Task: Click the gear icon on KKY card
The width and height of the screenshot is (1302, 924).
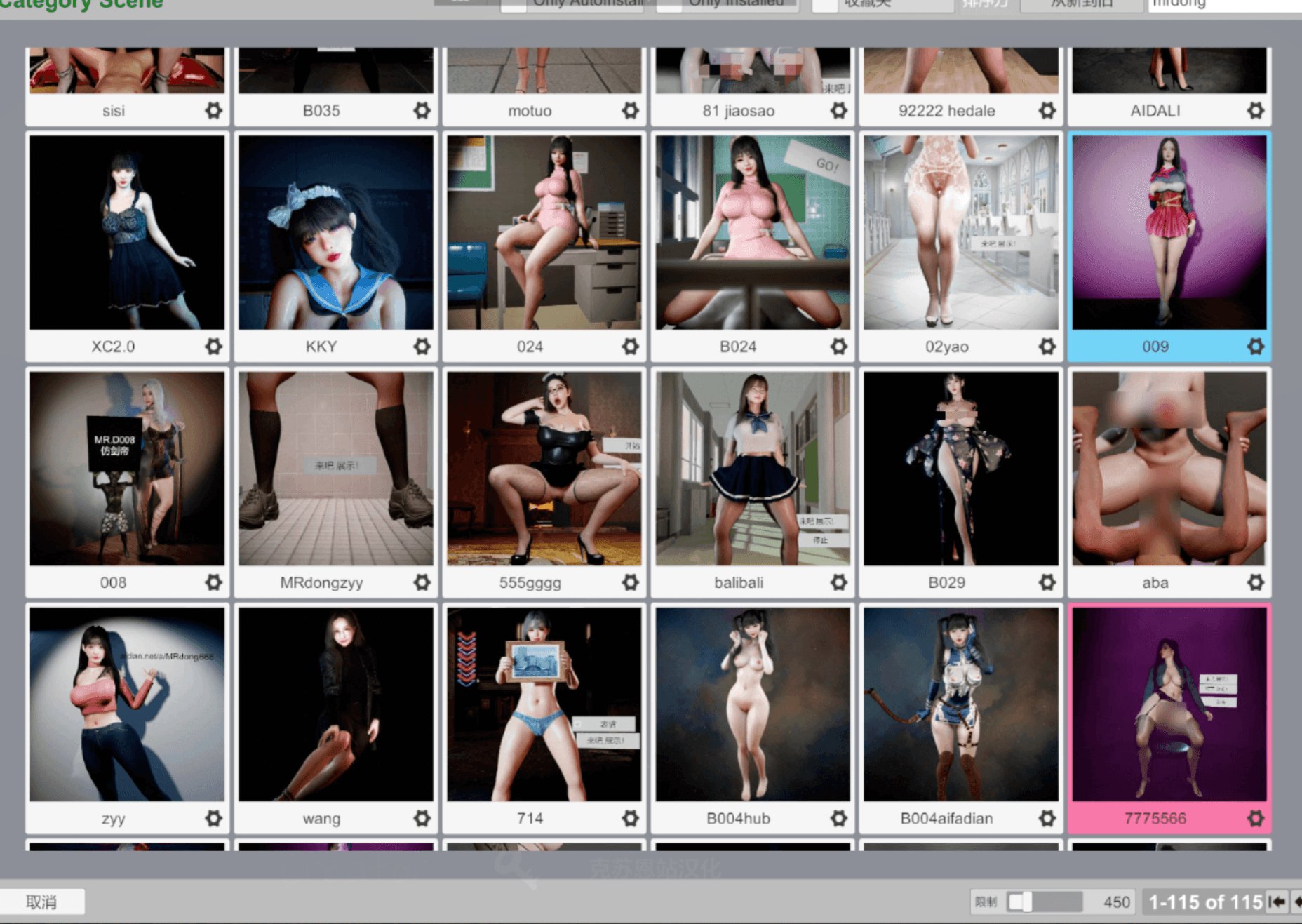Action: click(422, 346)
